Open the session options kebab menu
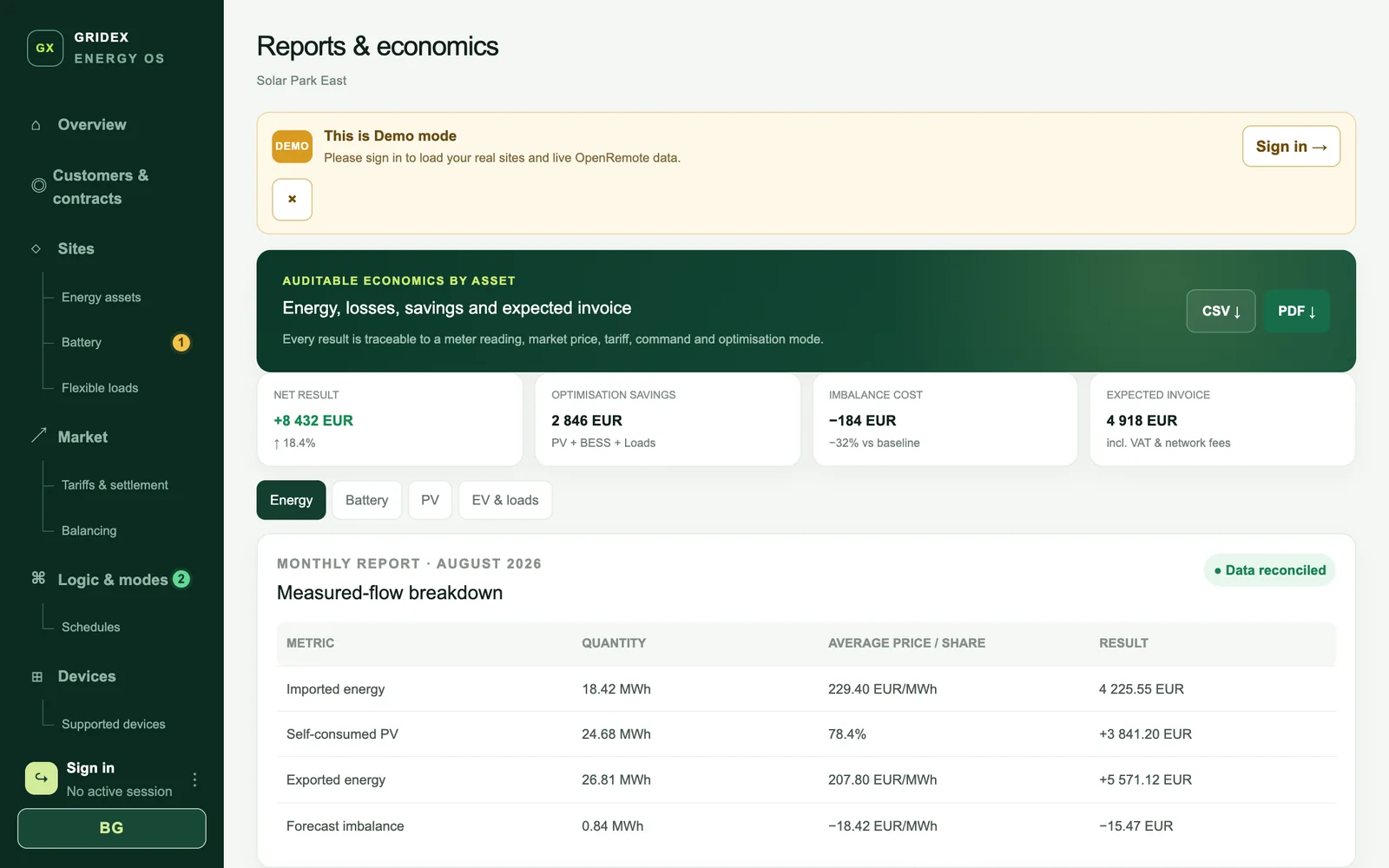1389x868 pixels. coord(194,779)
